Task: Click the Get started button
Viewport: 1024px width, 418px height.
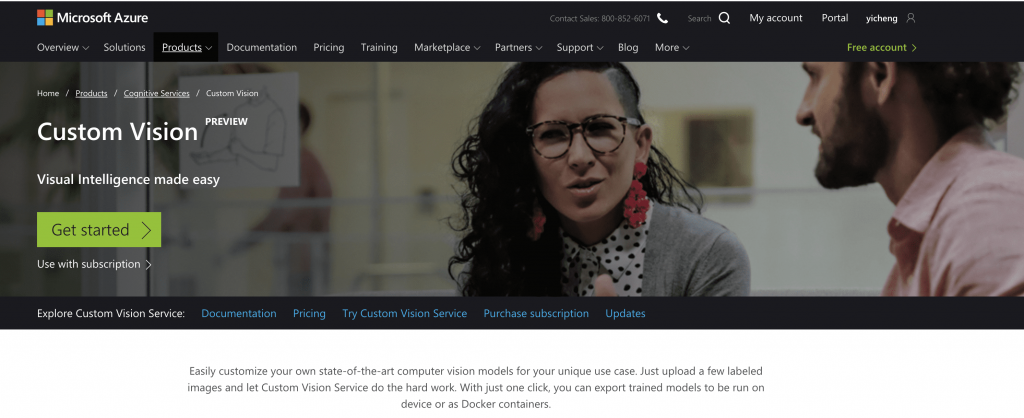Action: click(99, 230)
